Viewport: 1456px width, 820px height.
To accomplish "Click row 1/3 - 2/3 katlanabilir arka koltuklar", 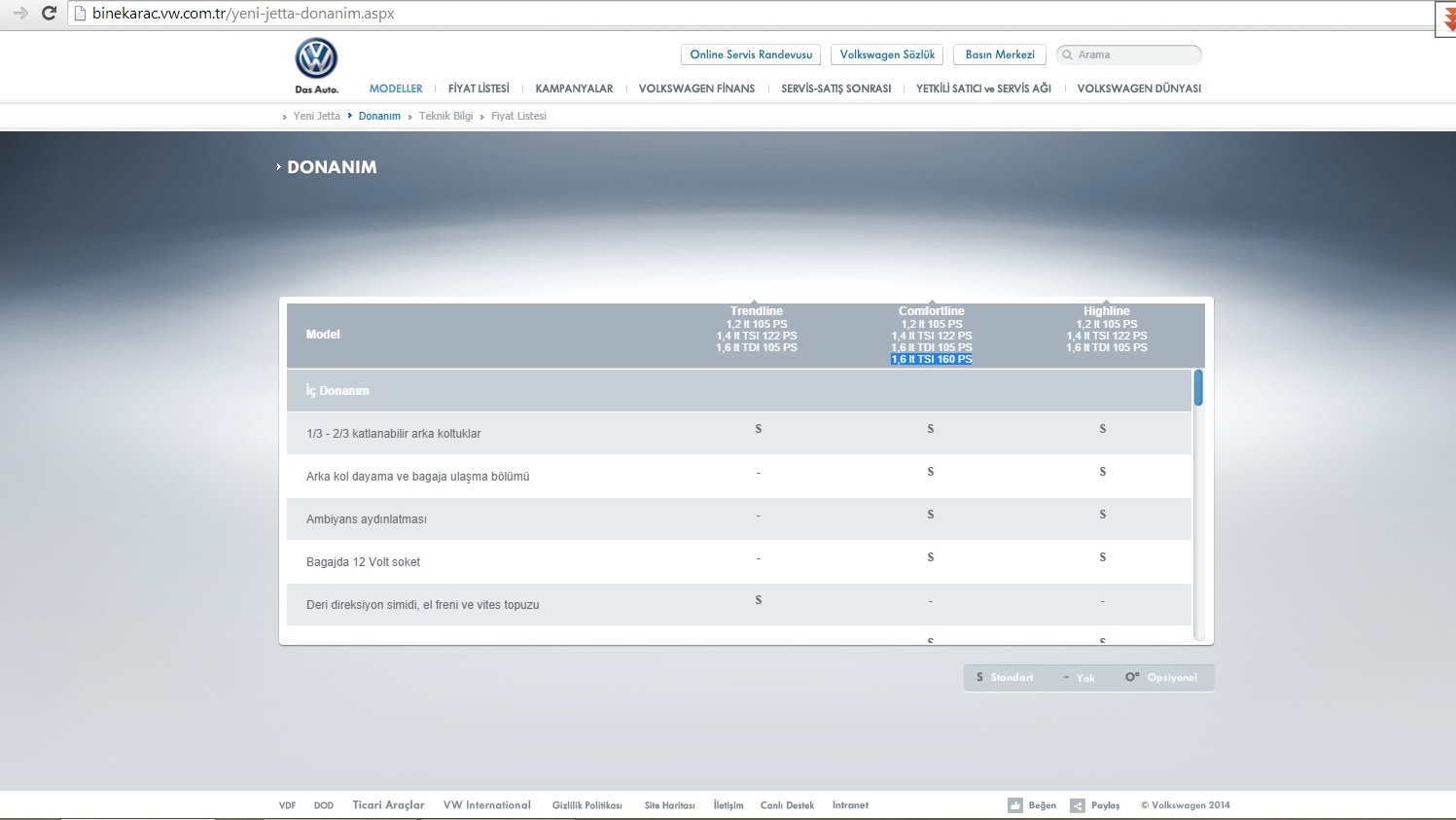I will tap(739, 433).
